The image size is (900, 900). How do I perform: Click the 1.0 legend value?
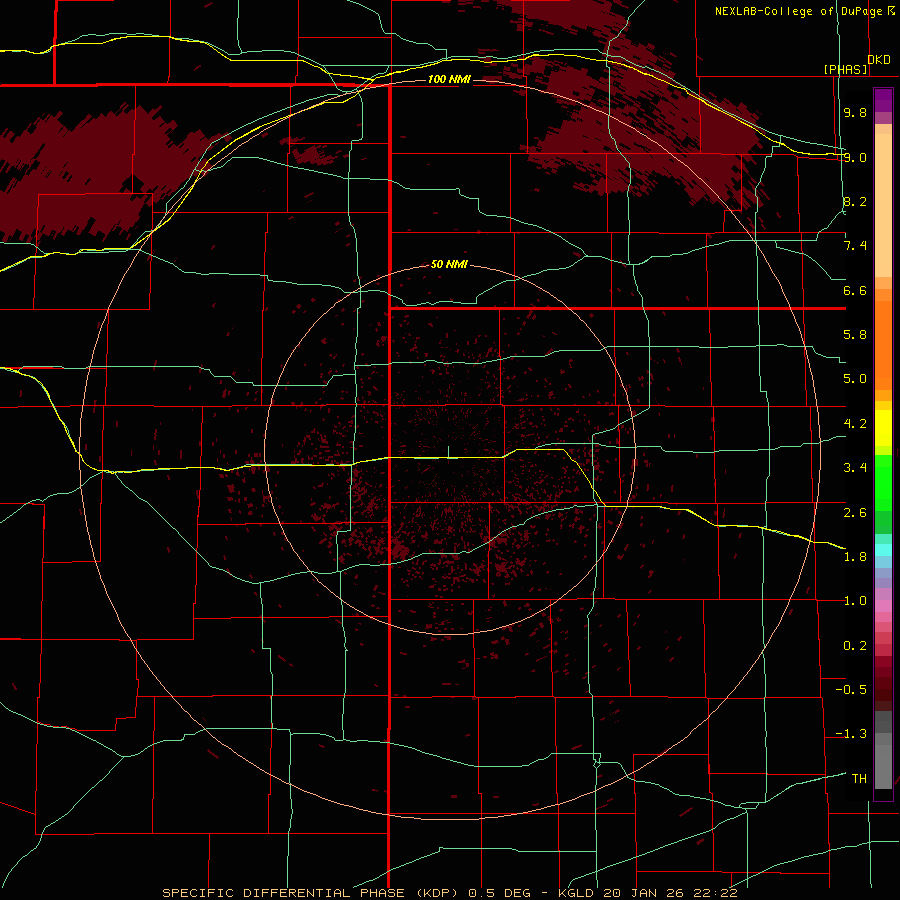tap(855, 601)
